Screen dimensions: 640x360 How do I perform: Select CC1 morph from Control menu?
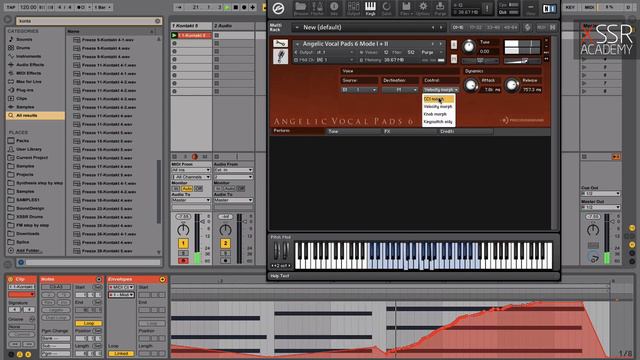(x=438, y=99)
